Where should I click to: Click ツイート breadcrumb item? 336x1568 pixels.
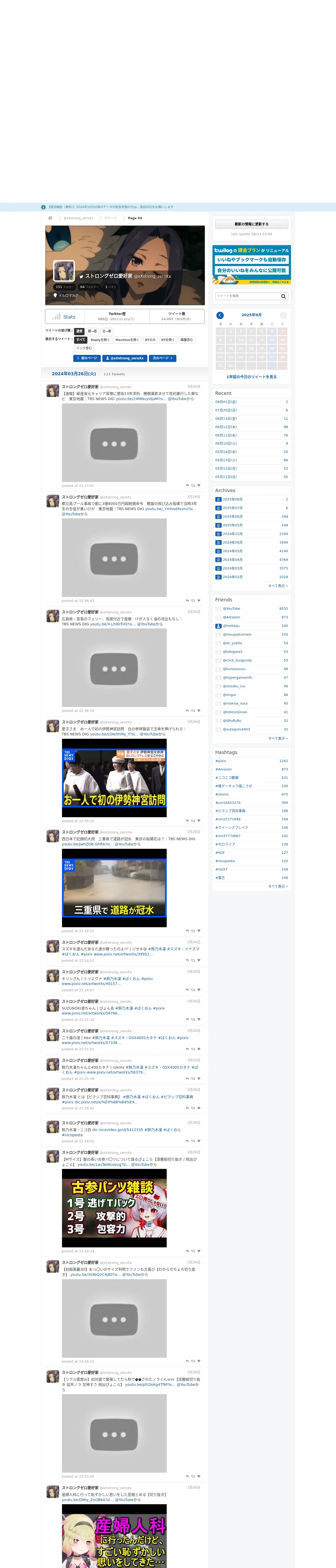coord(110,218)
